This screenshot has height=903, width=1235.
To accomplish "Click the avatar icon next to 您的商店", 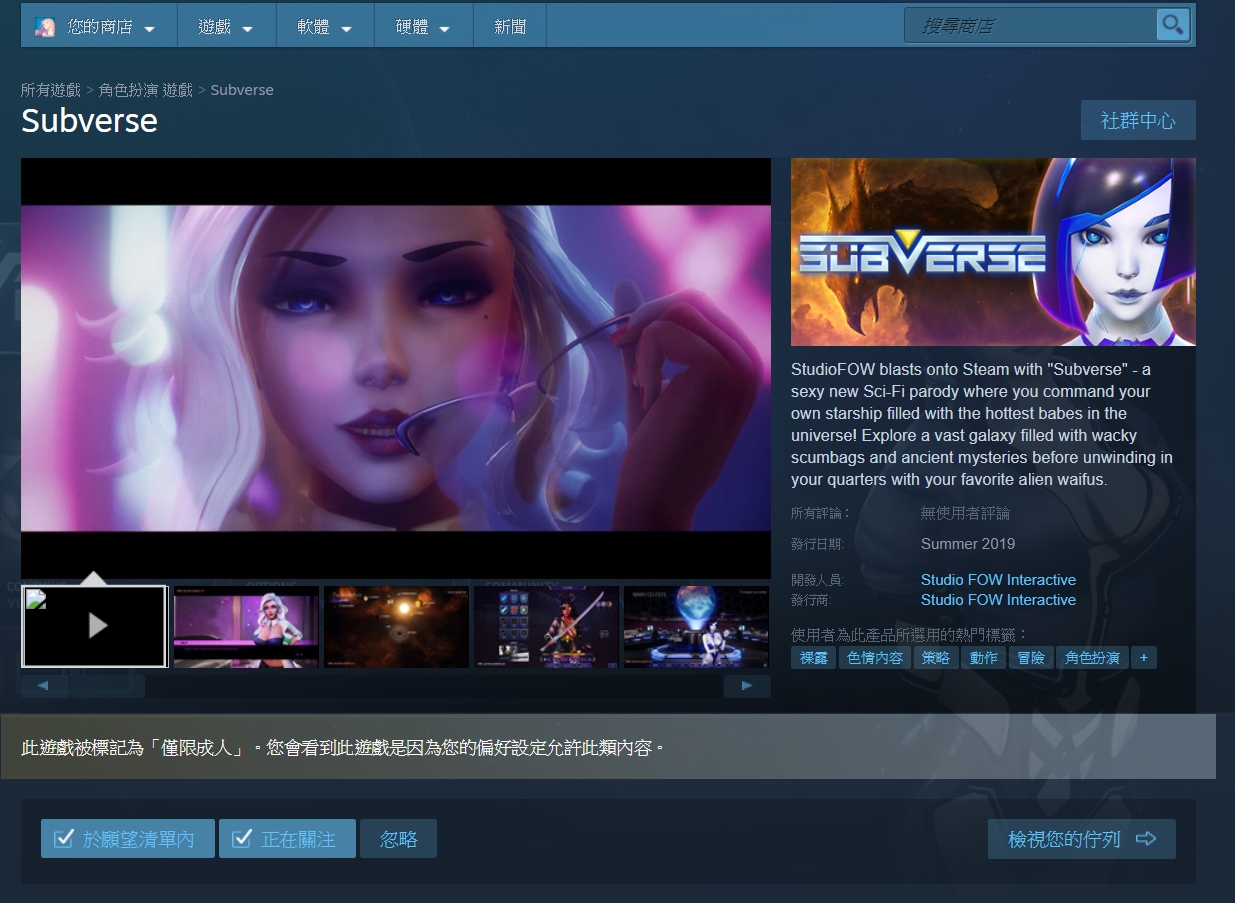I will (43, 24).
